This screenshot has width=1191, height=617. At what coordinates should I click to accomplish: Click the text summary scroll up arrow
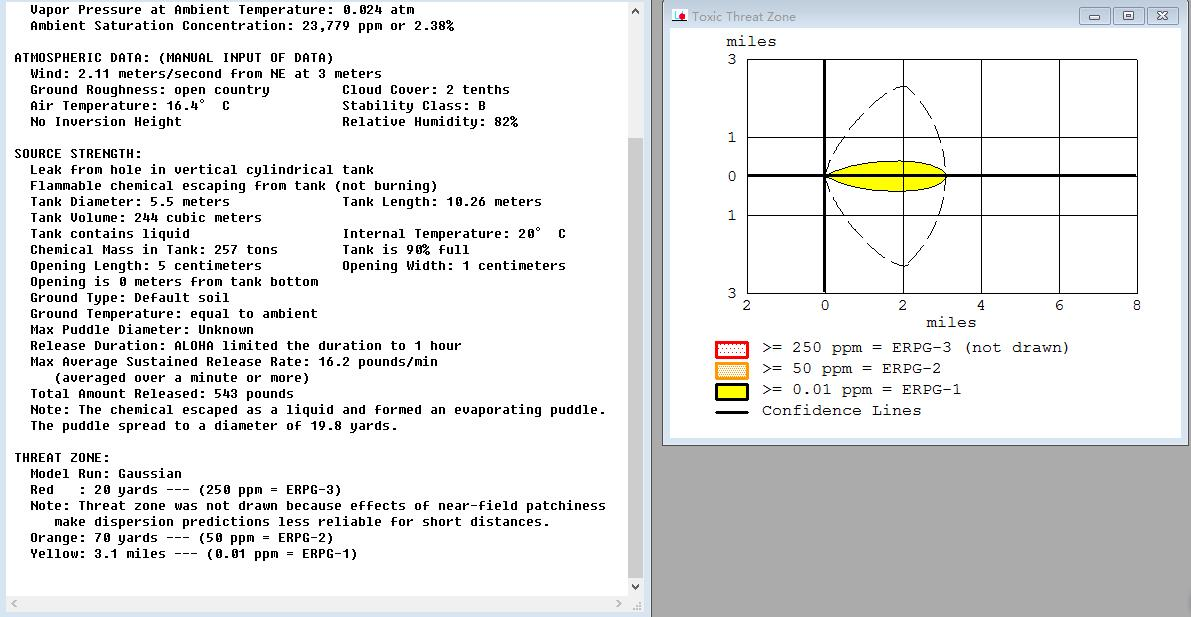[636, 11]
